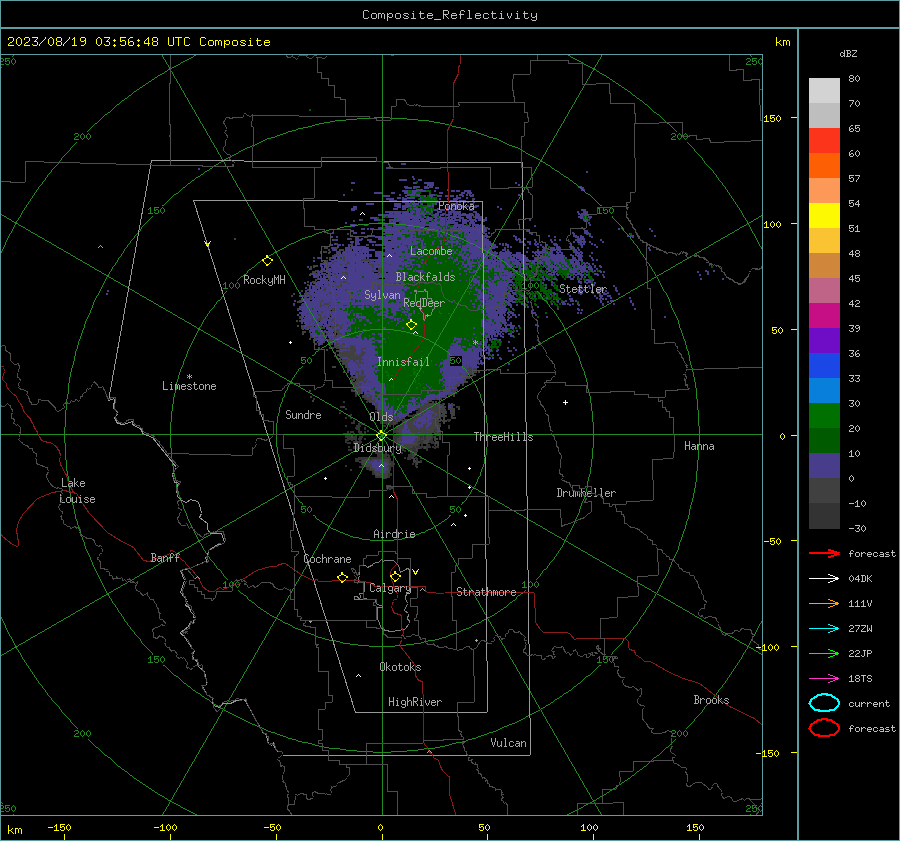This screenshot has height=841, width=900.
Task: Select the cyan 27ZW arrow icon
Action: (x=824, y=629)
